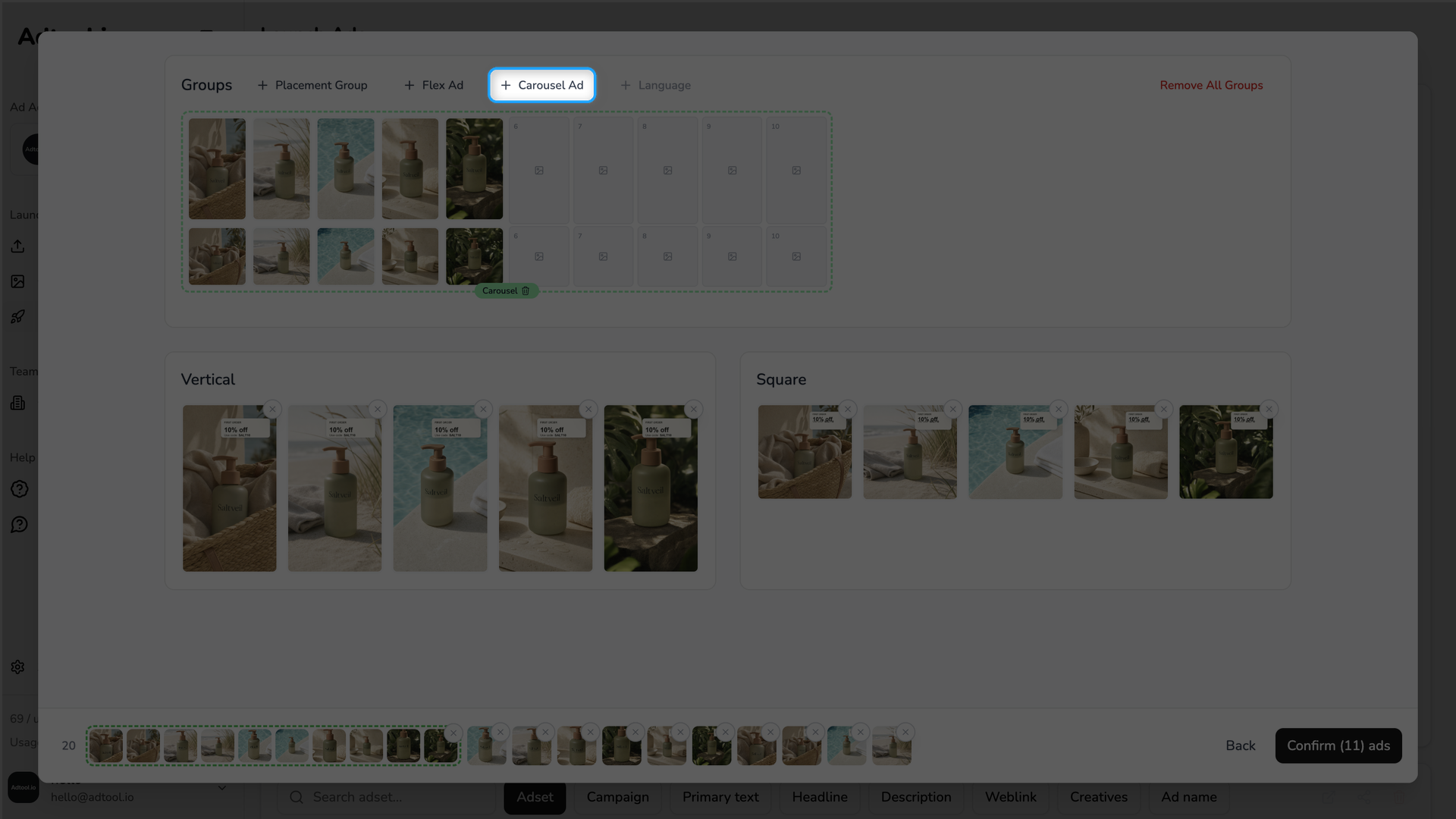This screenshot has height=819, width=1456.
Task: Open the help question-mark icon in sidebar
Action: pyautogui.click(x=20, y=489)
